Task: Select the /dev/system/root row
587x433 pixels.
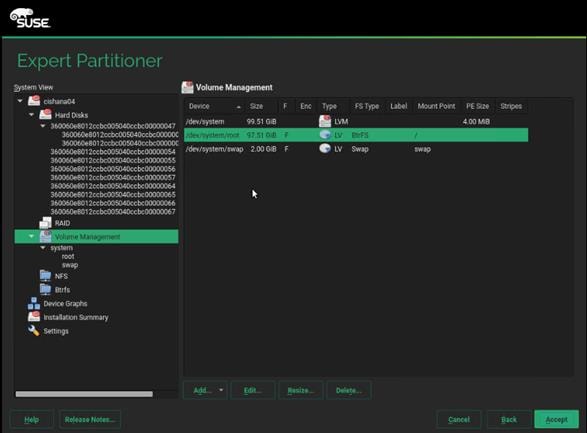Action: click(x=356, y=135)
